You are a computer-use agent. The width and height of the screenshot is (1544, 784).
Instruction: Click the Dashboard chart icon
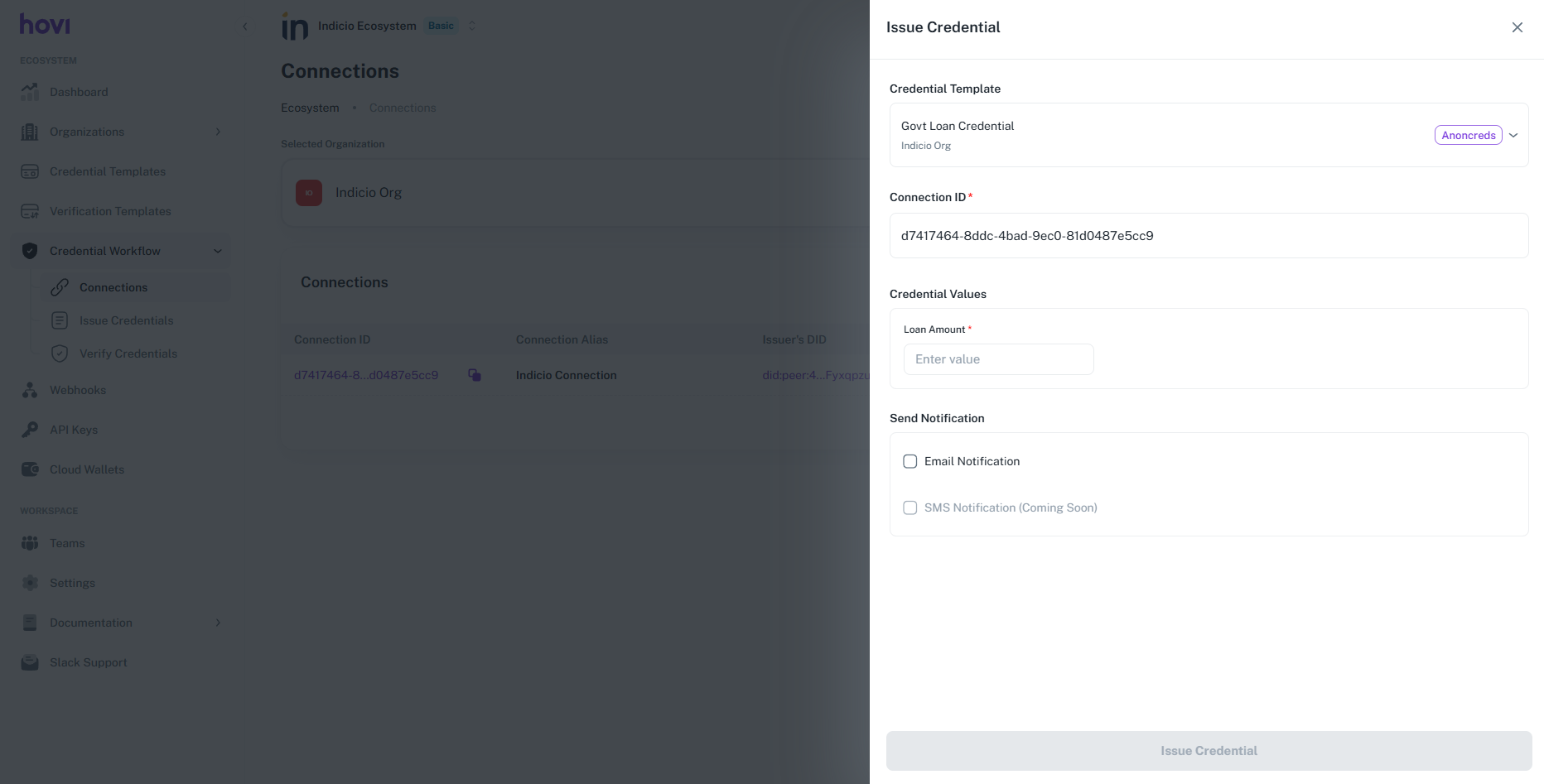(30, 92)
